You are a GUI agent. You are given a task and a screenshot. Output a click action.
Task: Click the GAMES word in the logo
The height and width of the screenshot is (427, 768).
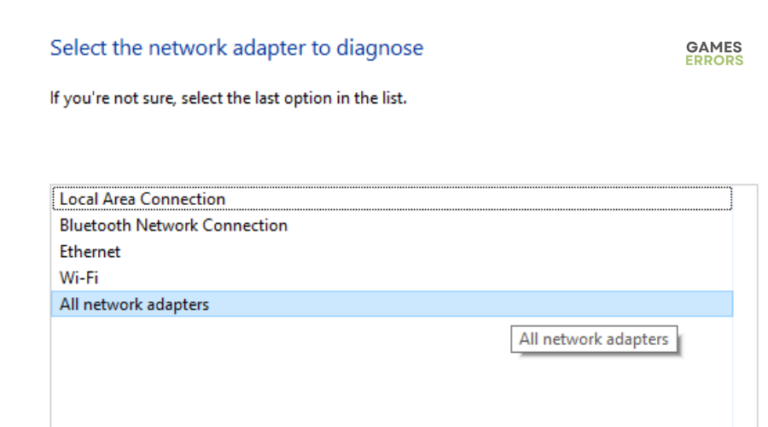click(x=714, y=47)
